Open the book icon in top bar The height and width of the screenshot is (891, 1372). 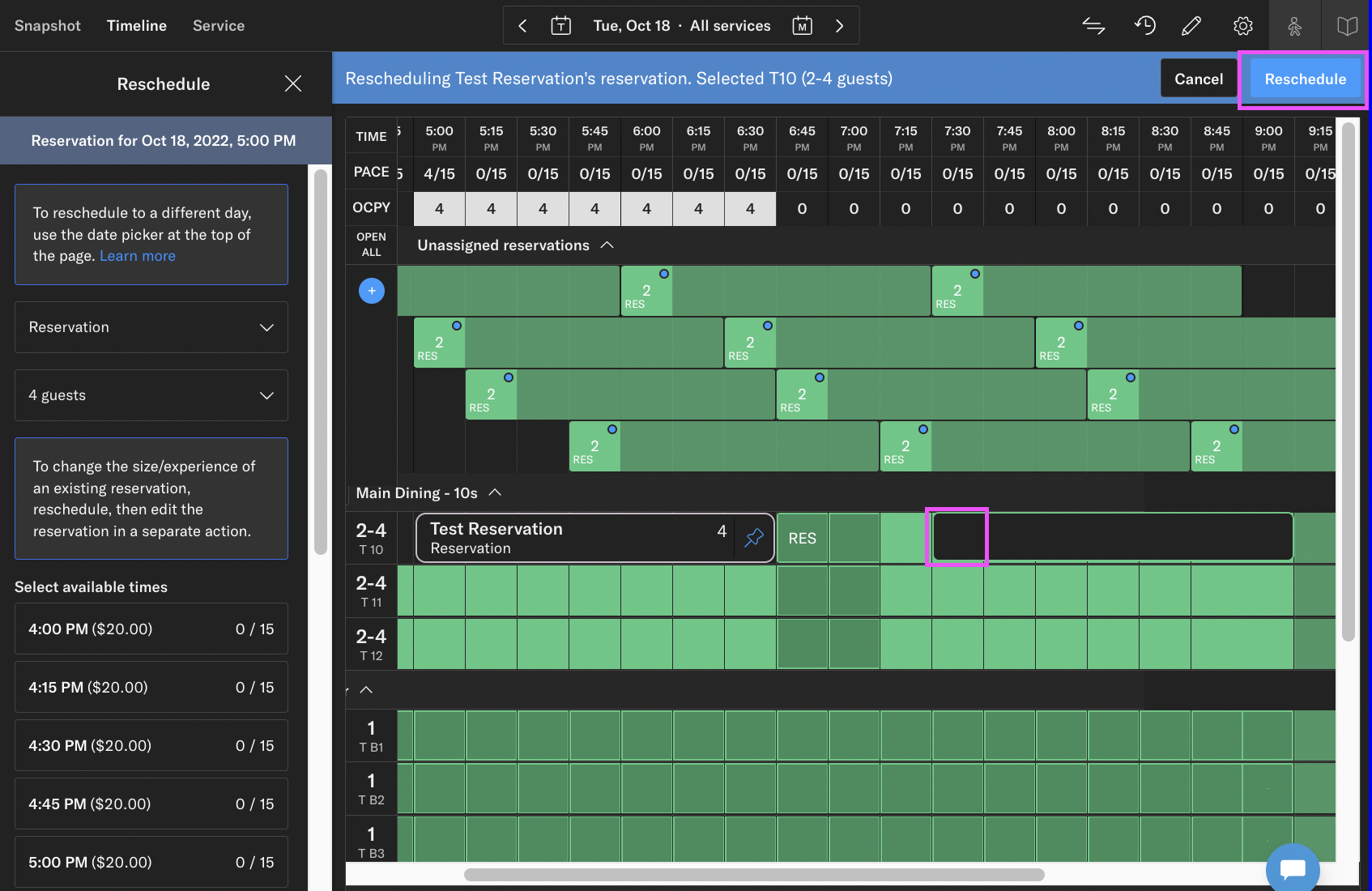(x=1347, y=26)
